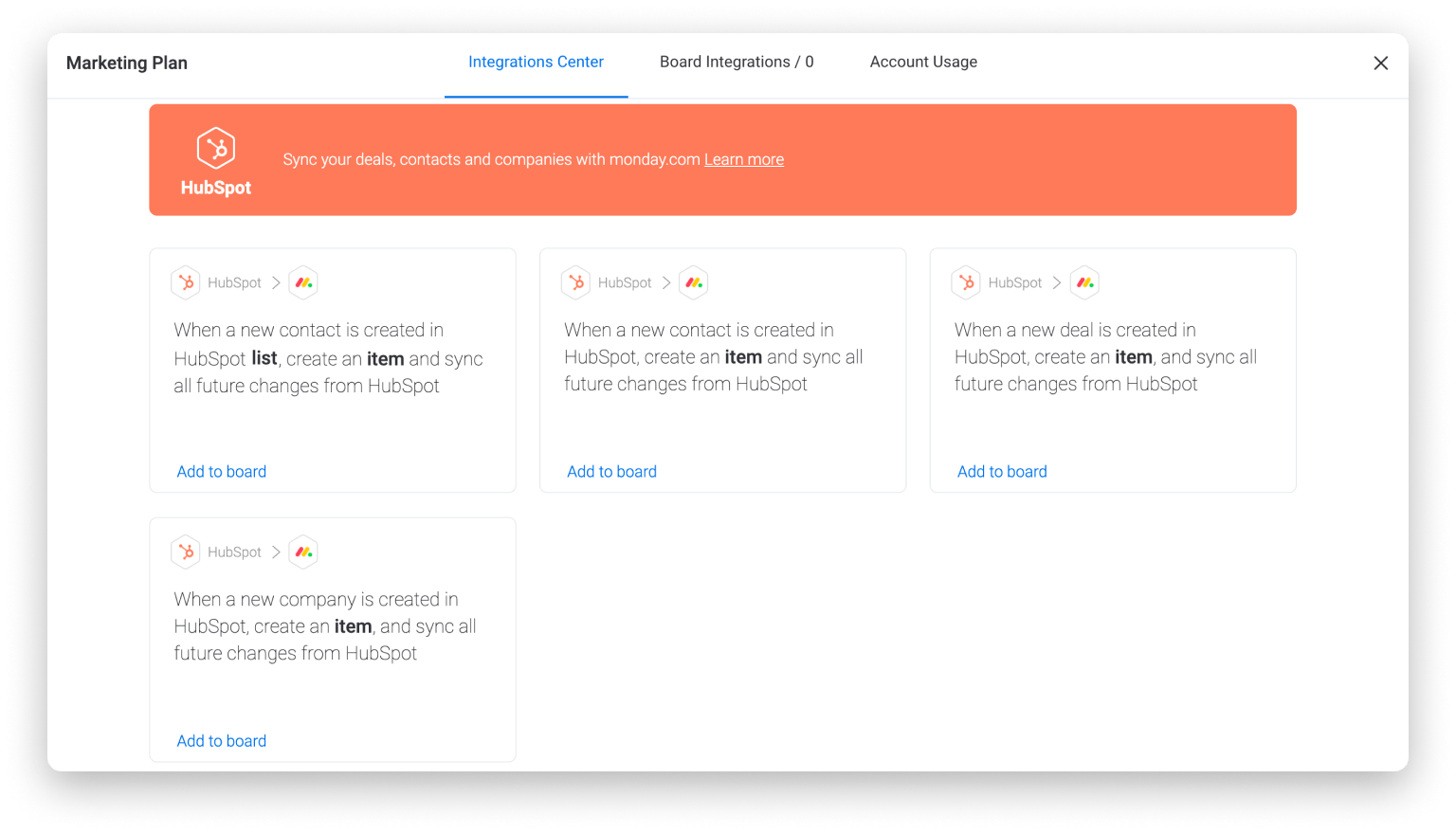Open Board Integrations / 0 tab
Screen dimensions: 1456x833
737,62
